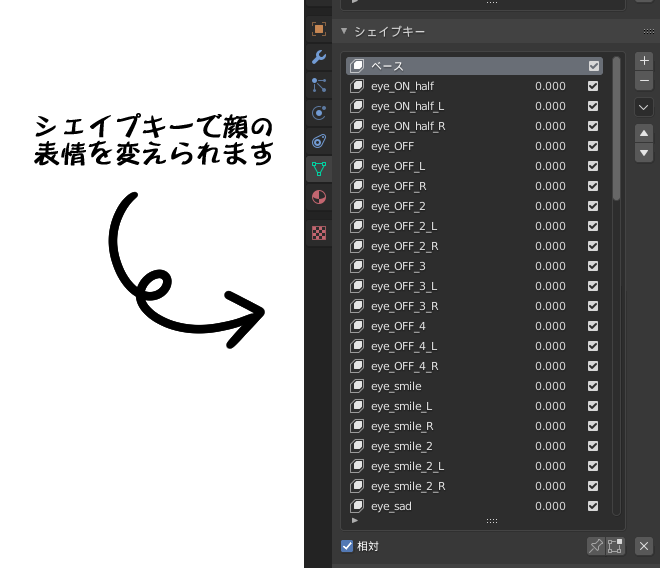660x568 pixels.
Task: Disable the eye_ON_half shape key checkbox
Action: 593,86
